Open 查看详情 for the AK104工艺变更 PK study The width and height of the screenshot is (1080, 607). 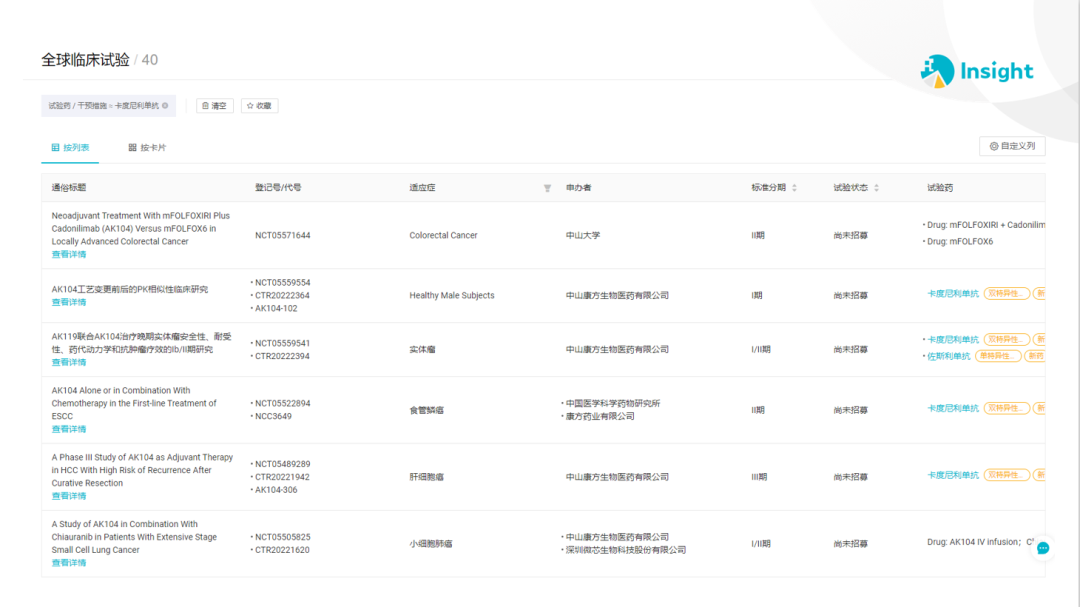click(x=69, y=302)
